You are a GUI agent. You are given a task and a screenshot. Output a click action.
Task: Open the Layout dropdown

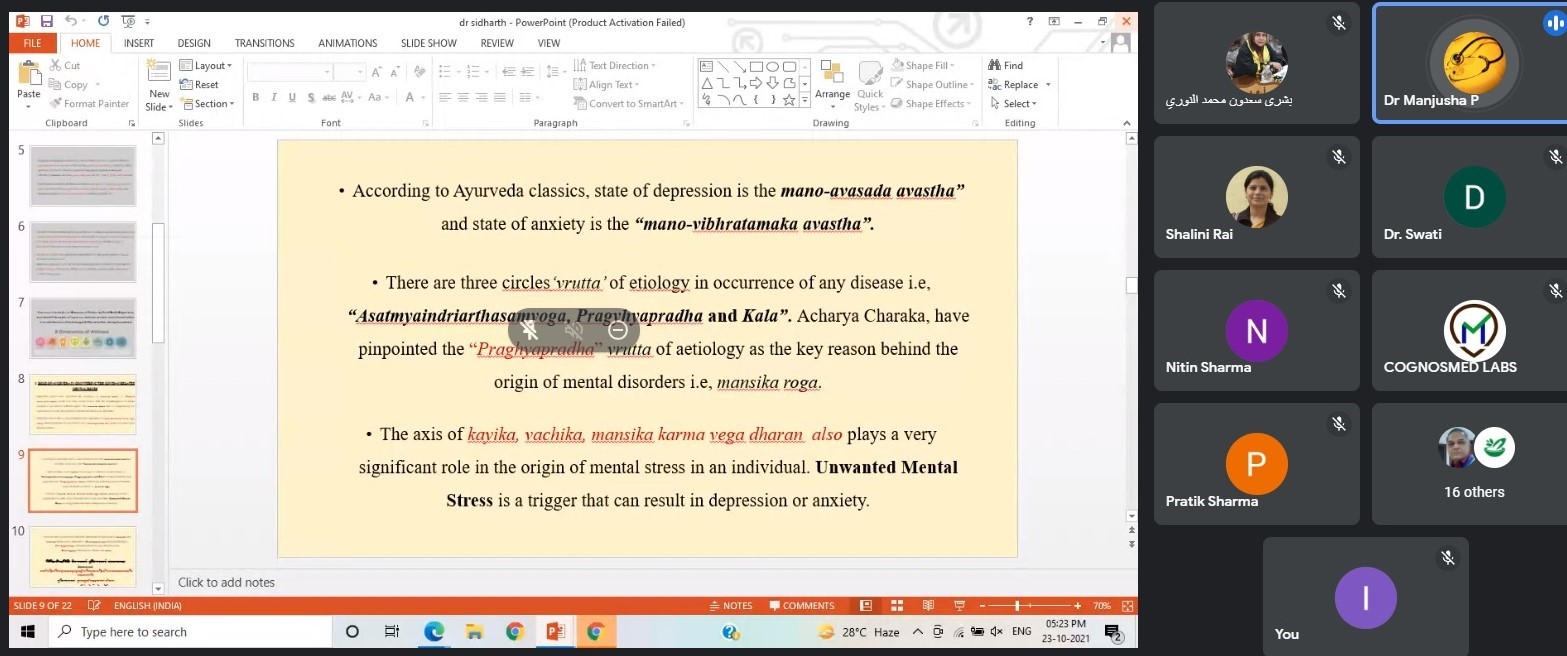coord(206,66)
